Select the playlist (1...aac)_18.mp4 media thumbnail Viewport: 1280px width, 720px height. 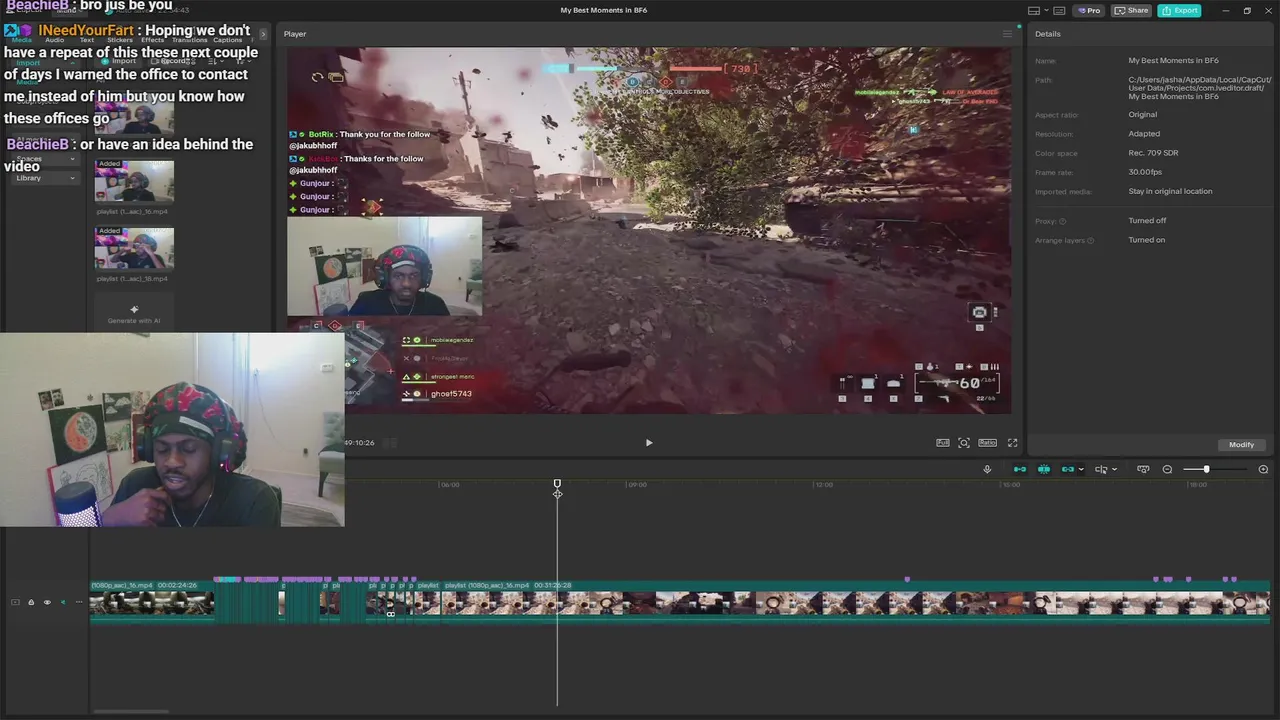point(134,249)
